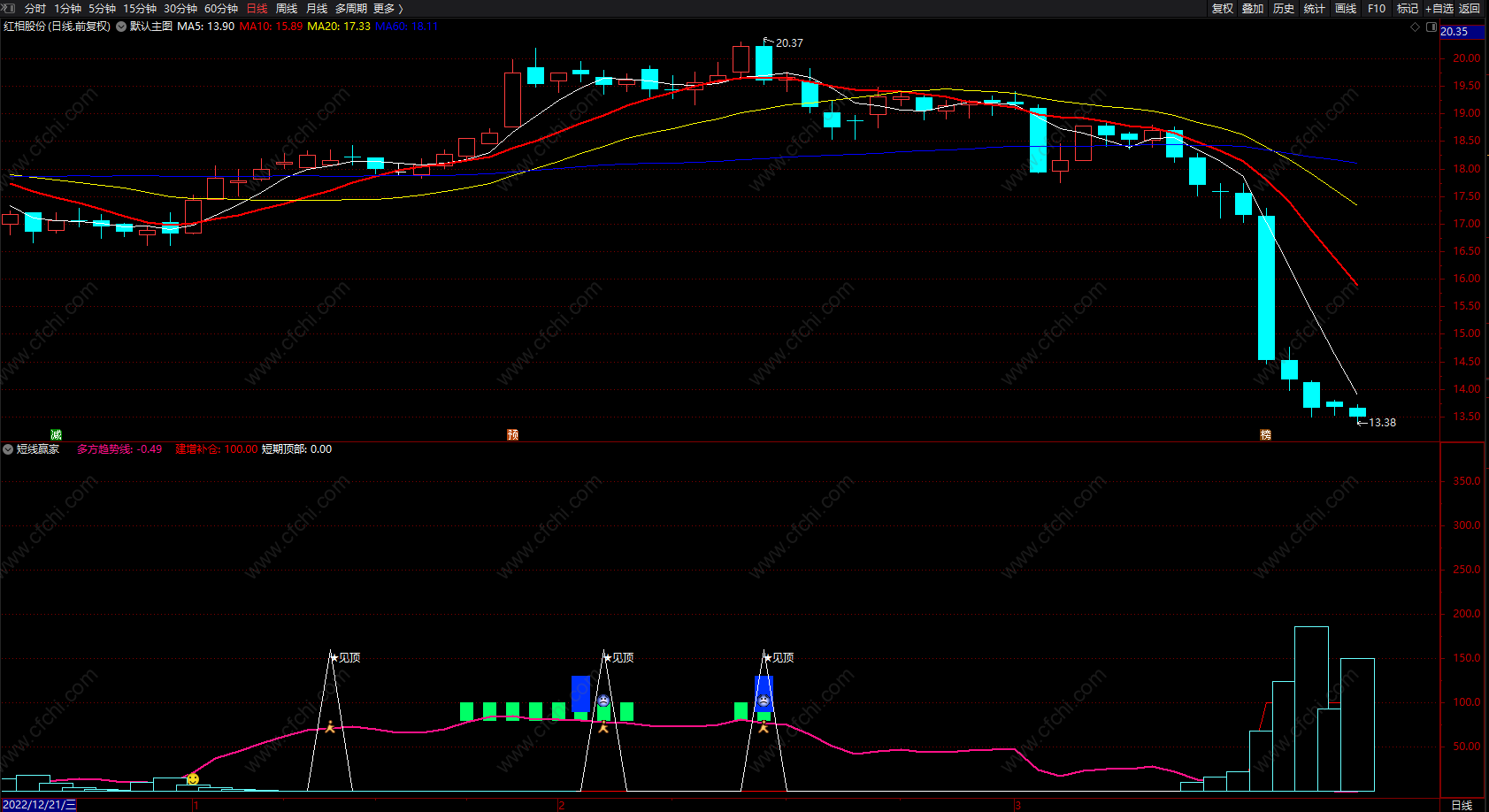Click the green 减 marker icon
Viewport: 1489px width, 812px height.
tap(56, 434)
